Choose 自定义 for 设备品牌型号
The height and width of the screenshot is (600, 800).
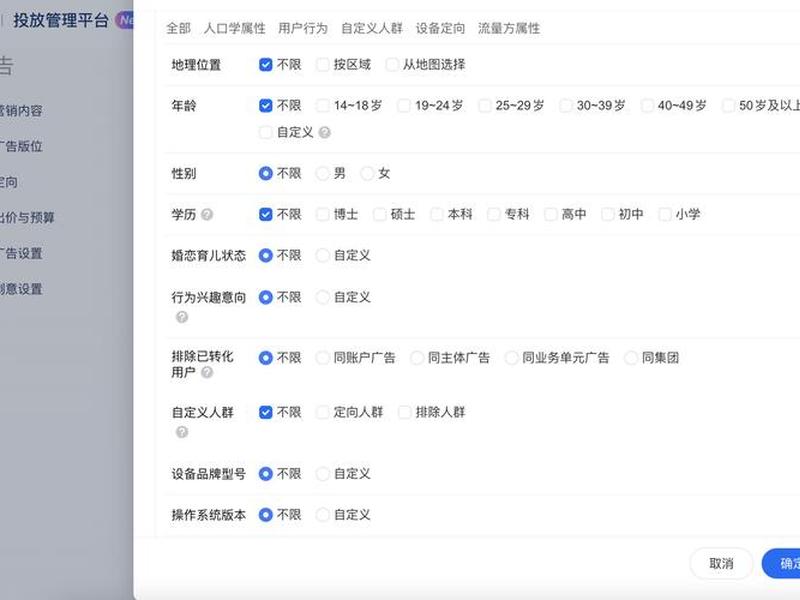tap(322, 474)
